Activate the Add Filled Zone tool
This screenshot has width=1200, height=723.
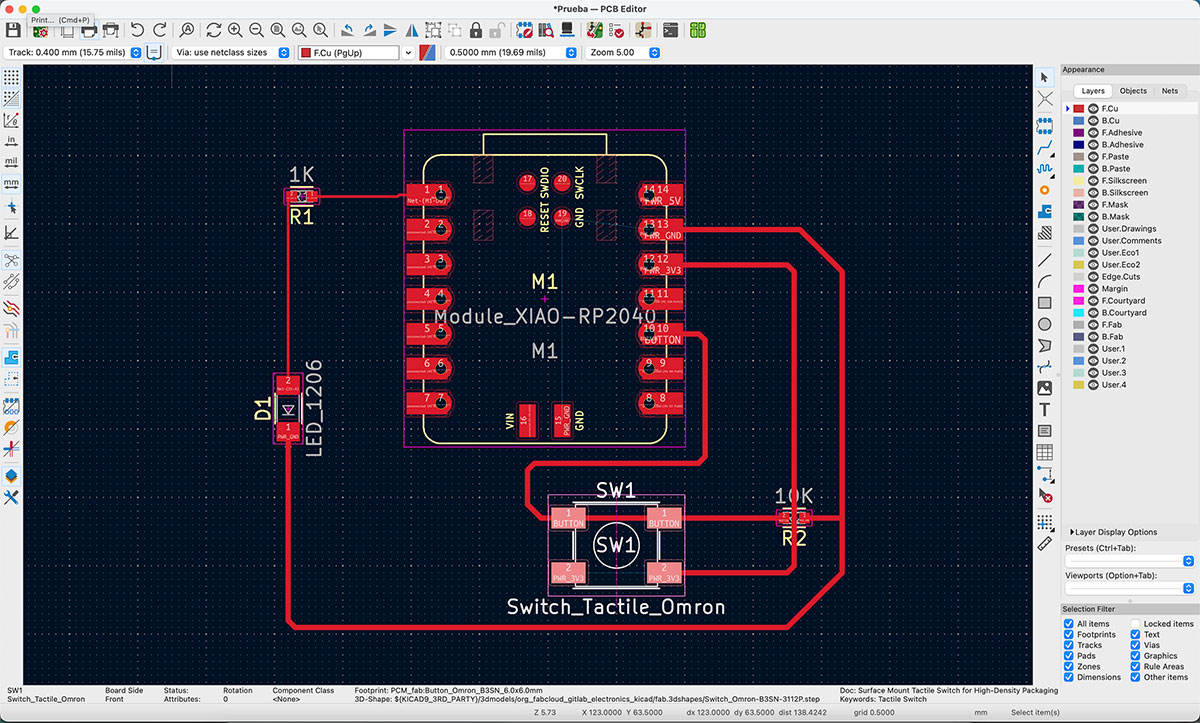pos(1044,212)
